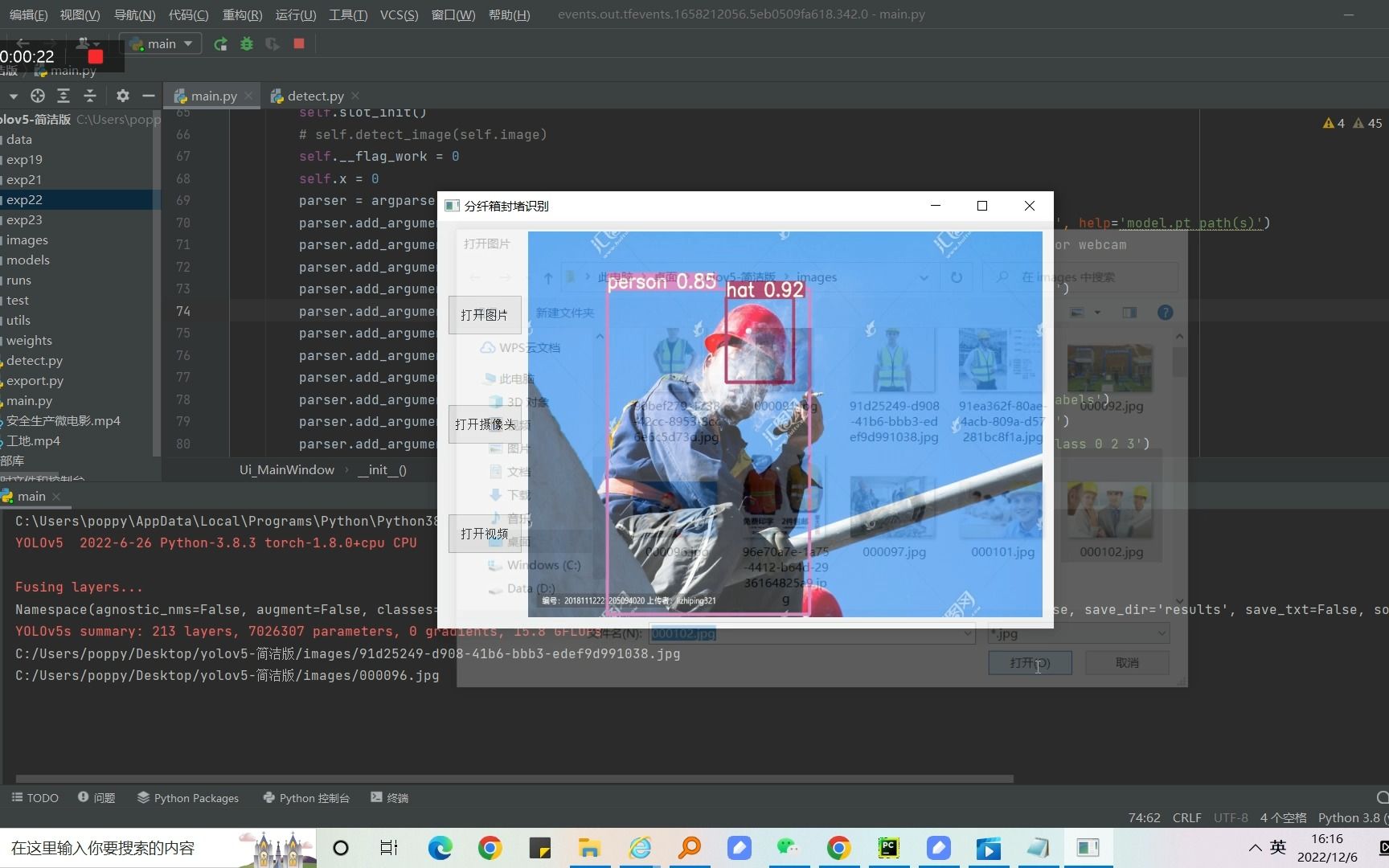Show hidden system tray icons

pyautogui.click(x=1255, y=848)
